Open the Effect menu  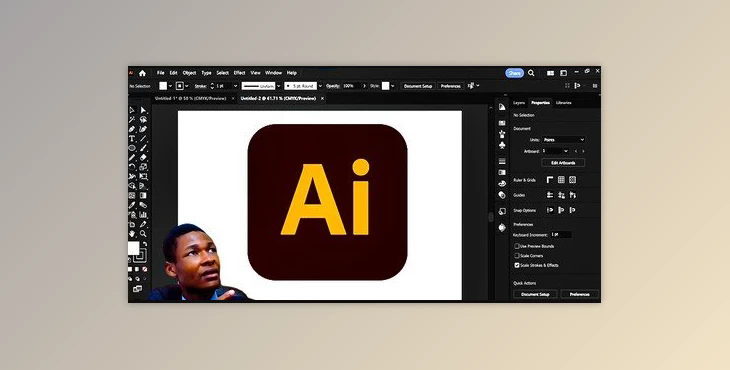239,73
